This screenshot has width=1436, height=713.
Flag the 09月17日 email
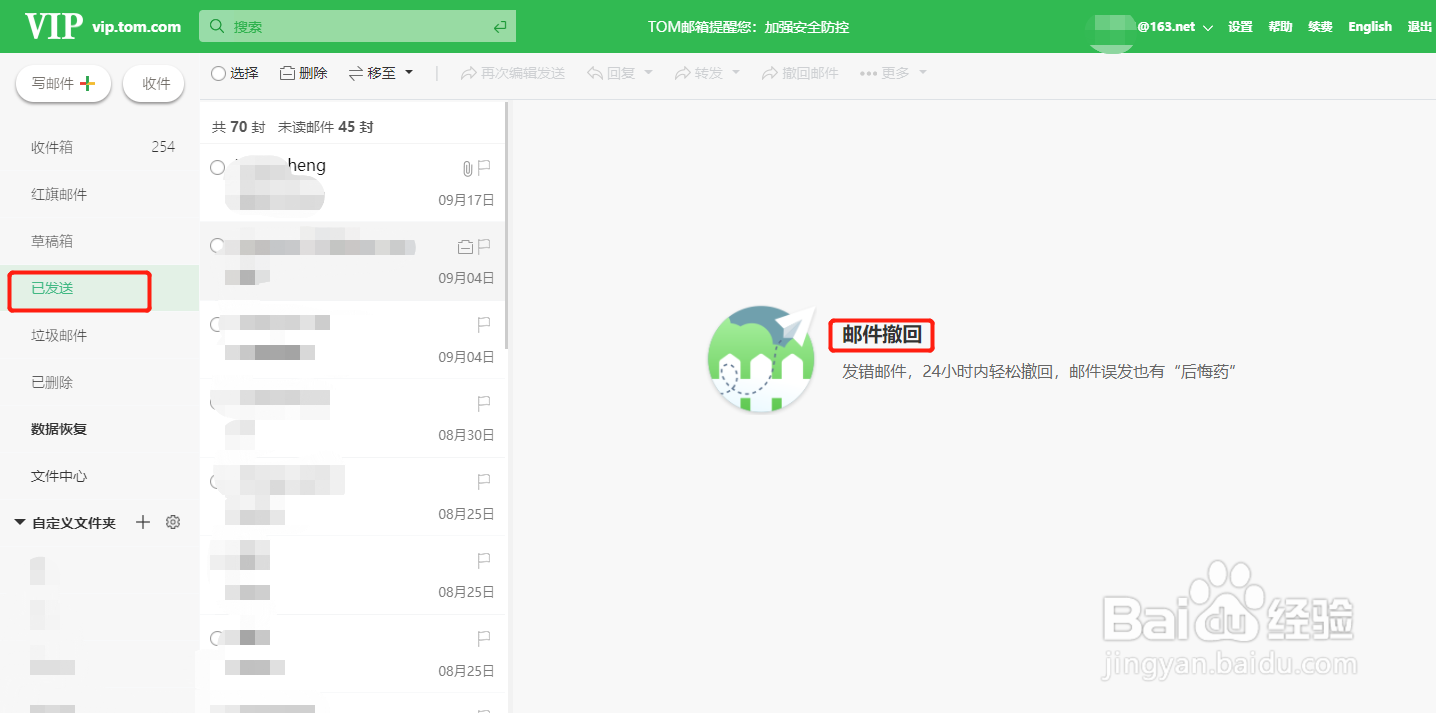click(x=484, y=167)
